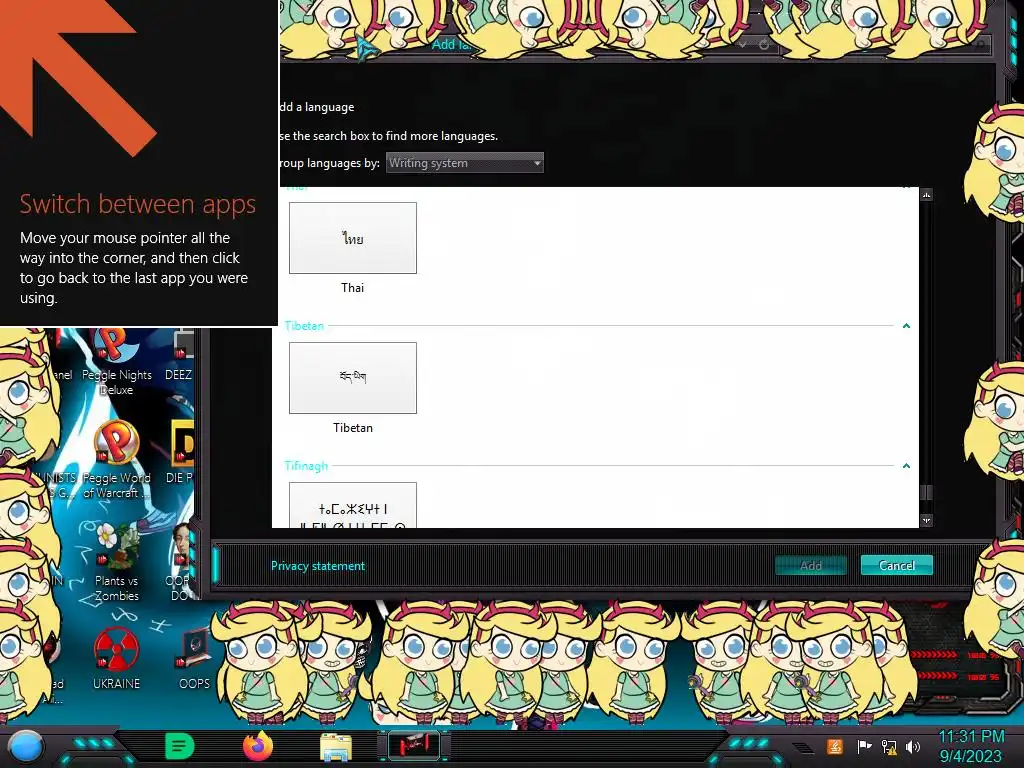Click the Thai label under its tile
Viewport: 1024px width, 768px height.
pyautogui.click(x=353, y=287)
